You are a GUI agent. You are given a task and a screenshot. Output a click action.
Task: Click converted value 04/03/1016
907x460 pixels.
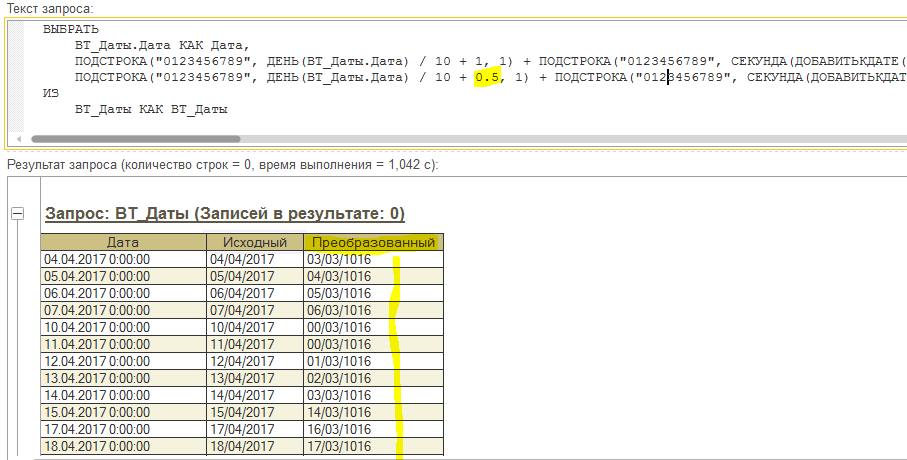tap(374, 276)
